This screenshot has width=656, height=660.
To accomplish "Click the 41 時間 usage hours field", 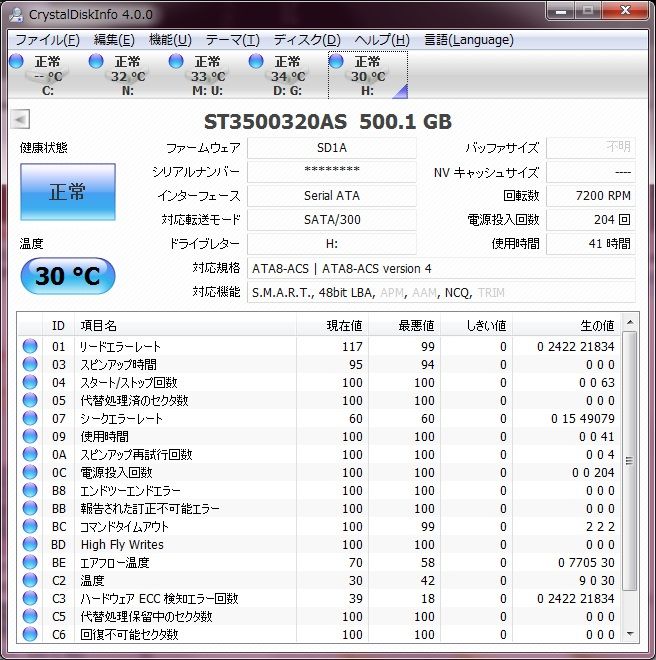I will pos(591,244).
